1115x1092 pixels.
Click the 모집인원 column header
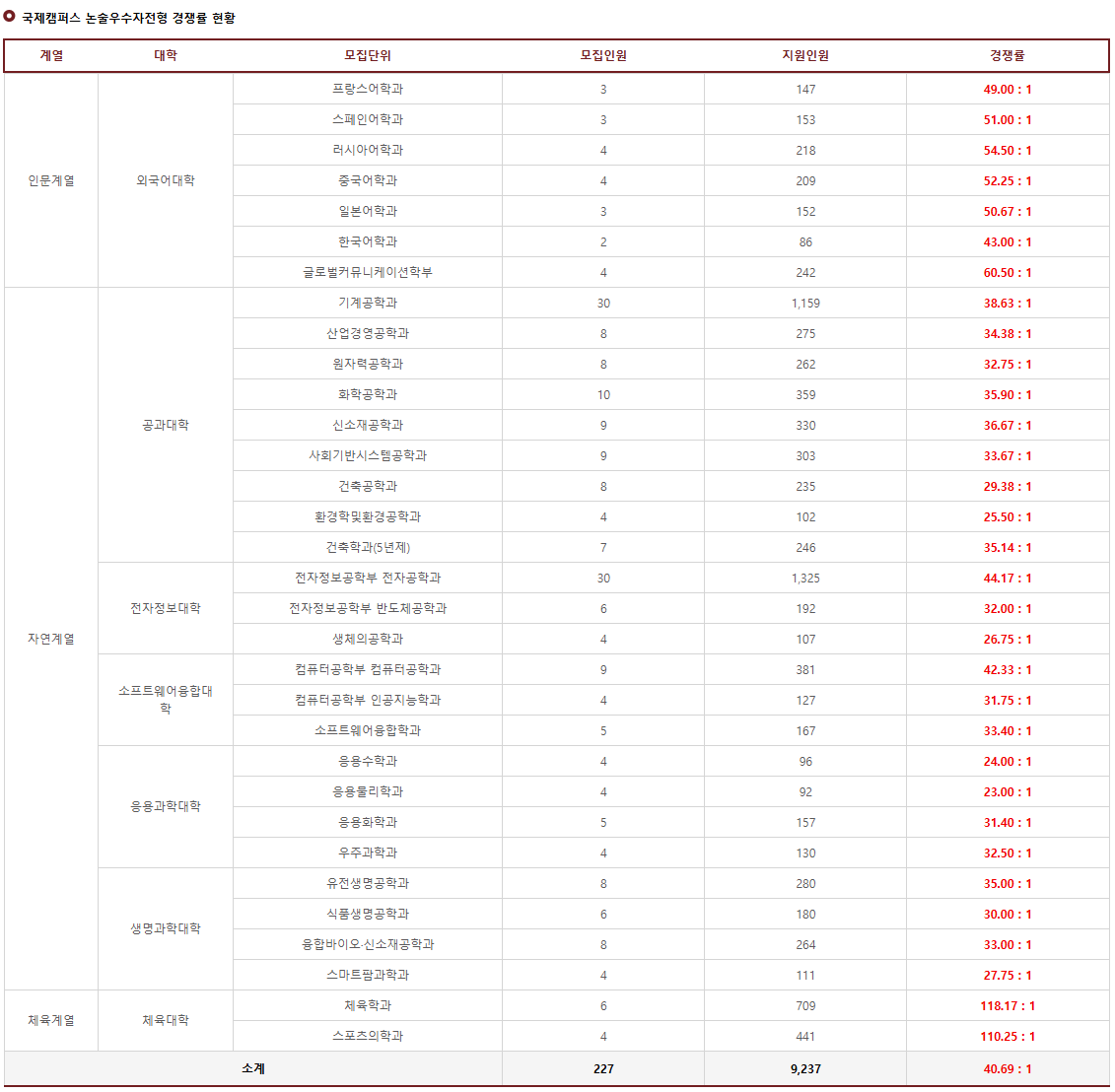[603, 55]
